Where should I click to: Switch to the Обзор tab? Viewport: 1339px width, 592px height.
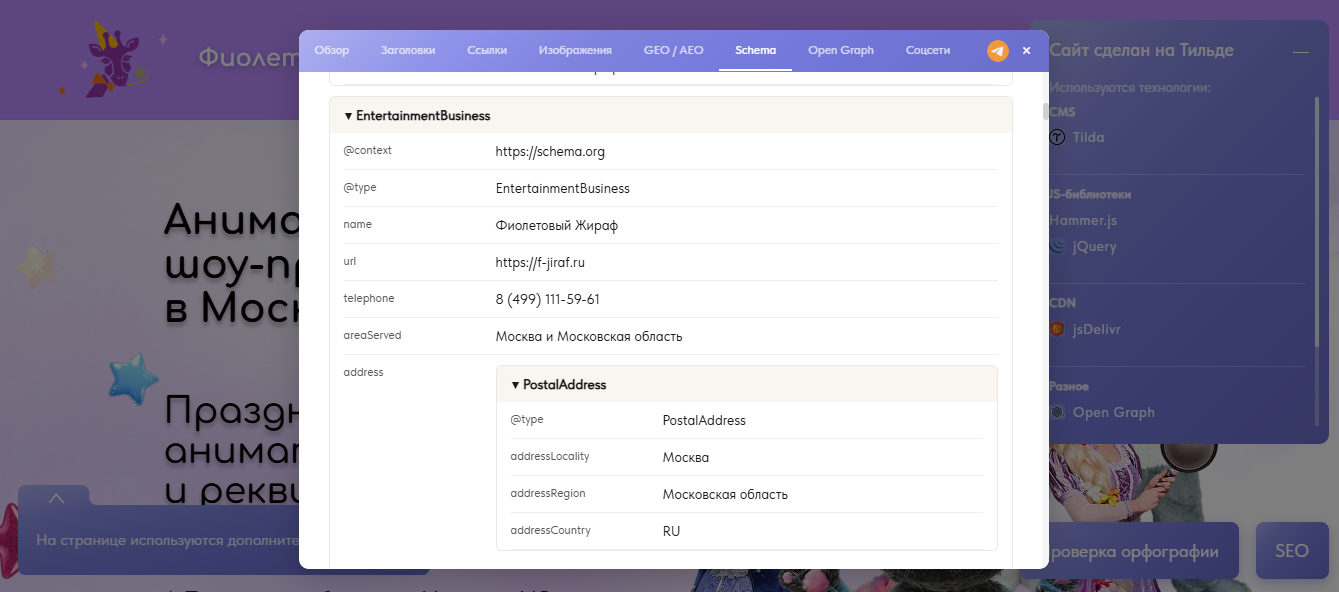click(x=332, y=50)
